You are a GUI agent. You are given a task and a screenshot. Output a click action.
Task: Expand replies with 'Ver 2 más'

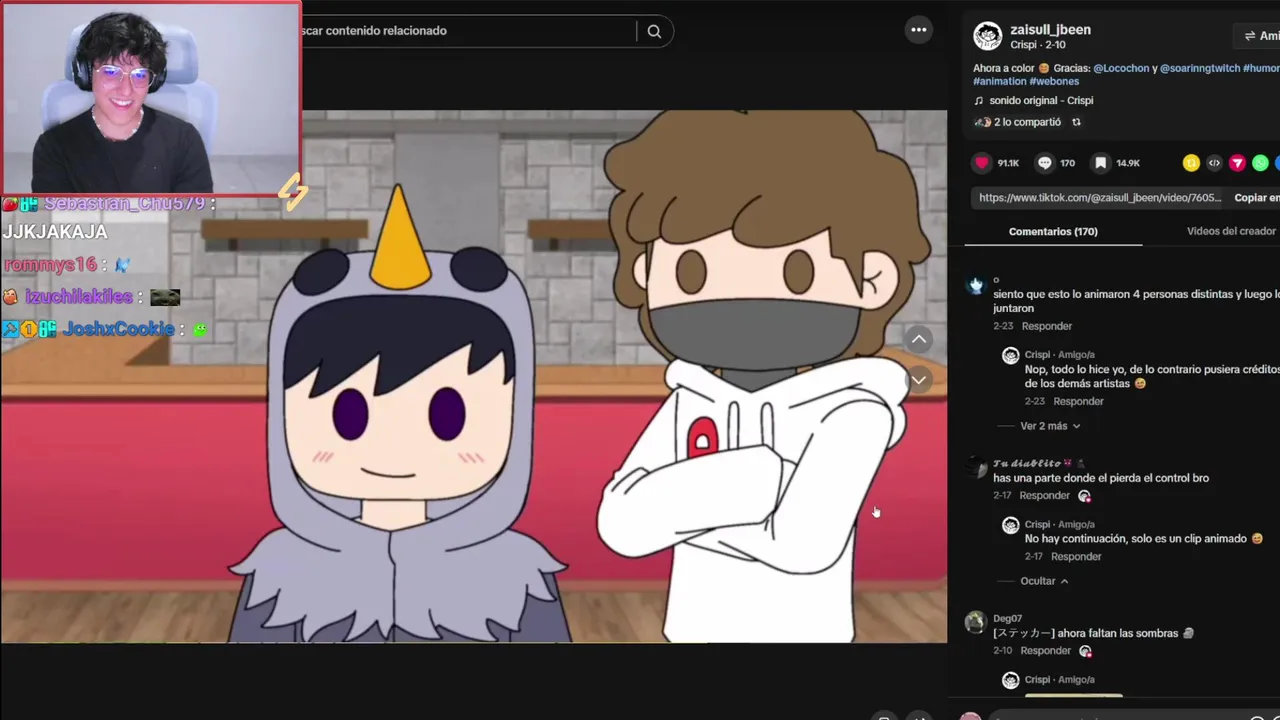click(x=1049, y=426)
